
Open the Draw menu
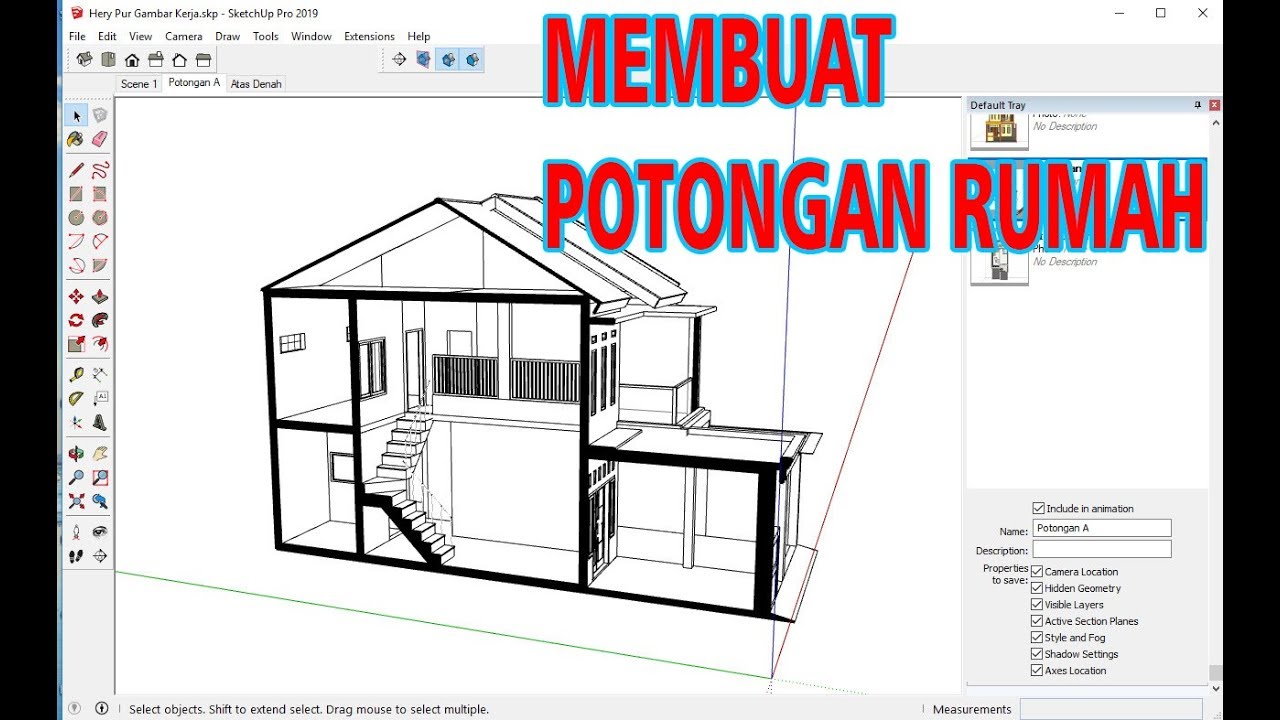tap(228, 36)
